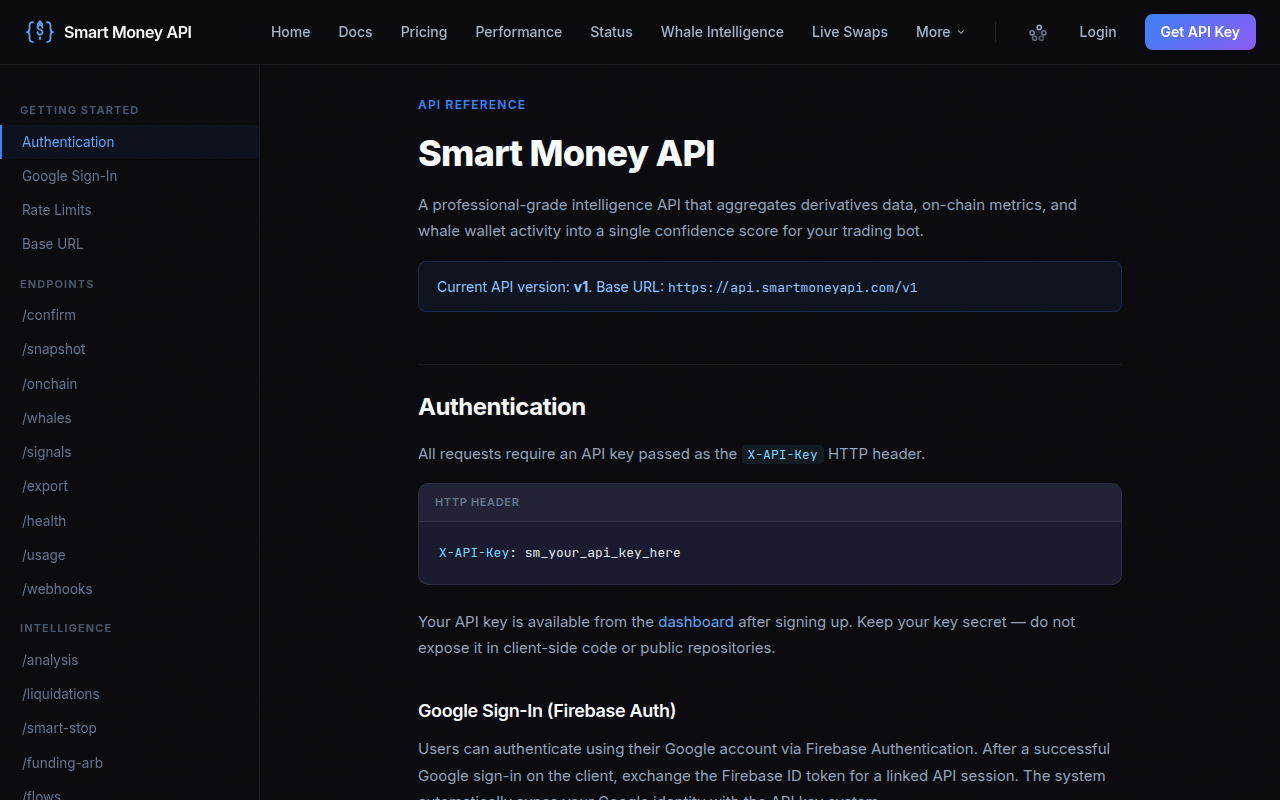The width and height of the screenshot is (1280, 800).
Task: Open the /confirm endpoint docs
Action: (x=130, y=315)
